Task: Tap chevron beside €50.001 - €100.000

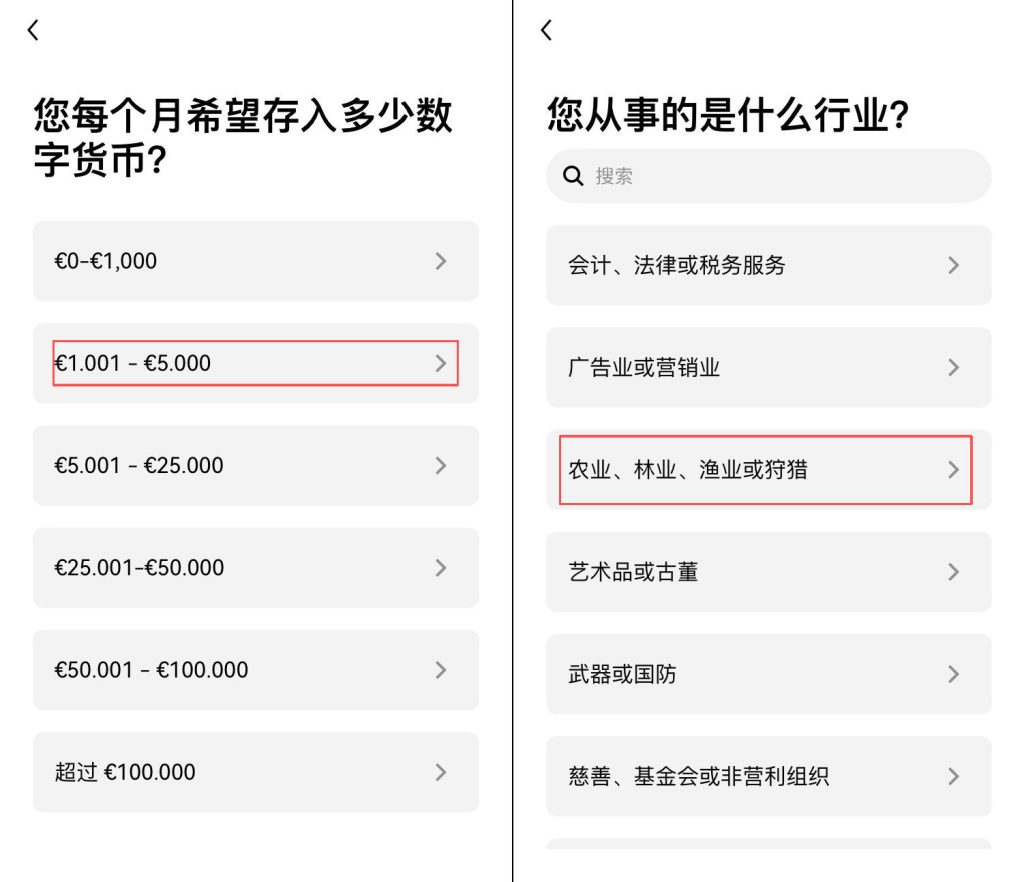Action: tap(441, 670)
